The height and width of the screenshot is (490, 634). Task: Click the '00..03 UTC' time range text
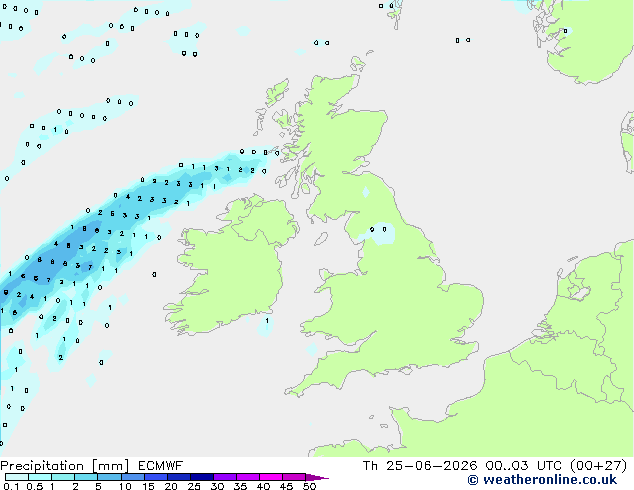point(524,466)
